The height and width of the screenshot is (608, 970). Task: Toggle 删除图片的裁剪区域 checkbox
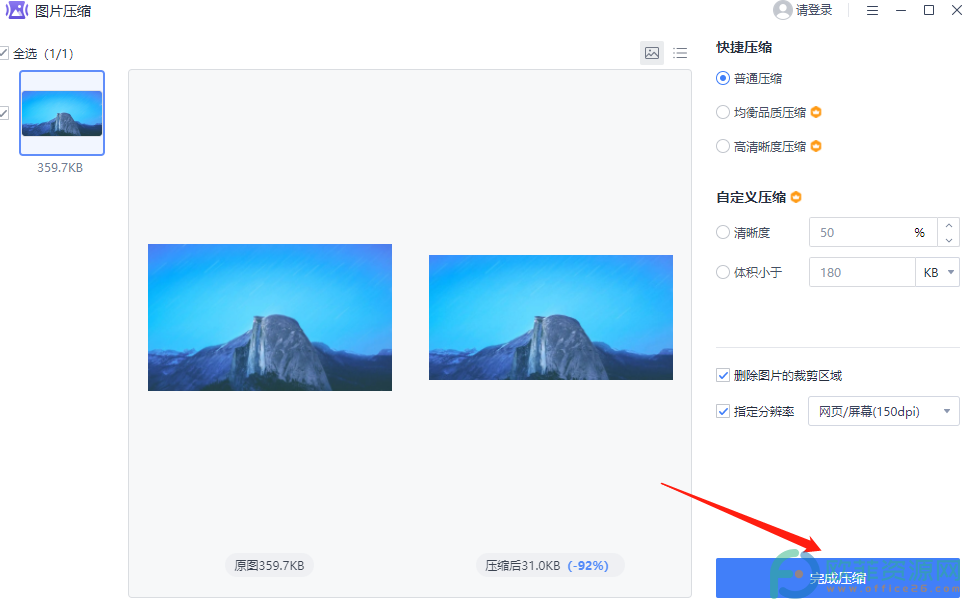pos(723,375)
